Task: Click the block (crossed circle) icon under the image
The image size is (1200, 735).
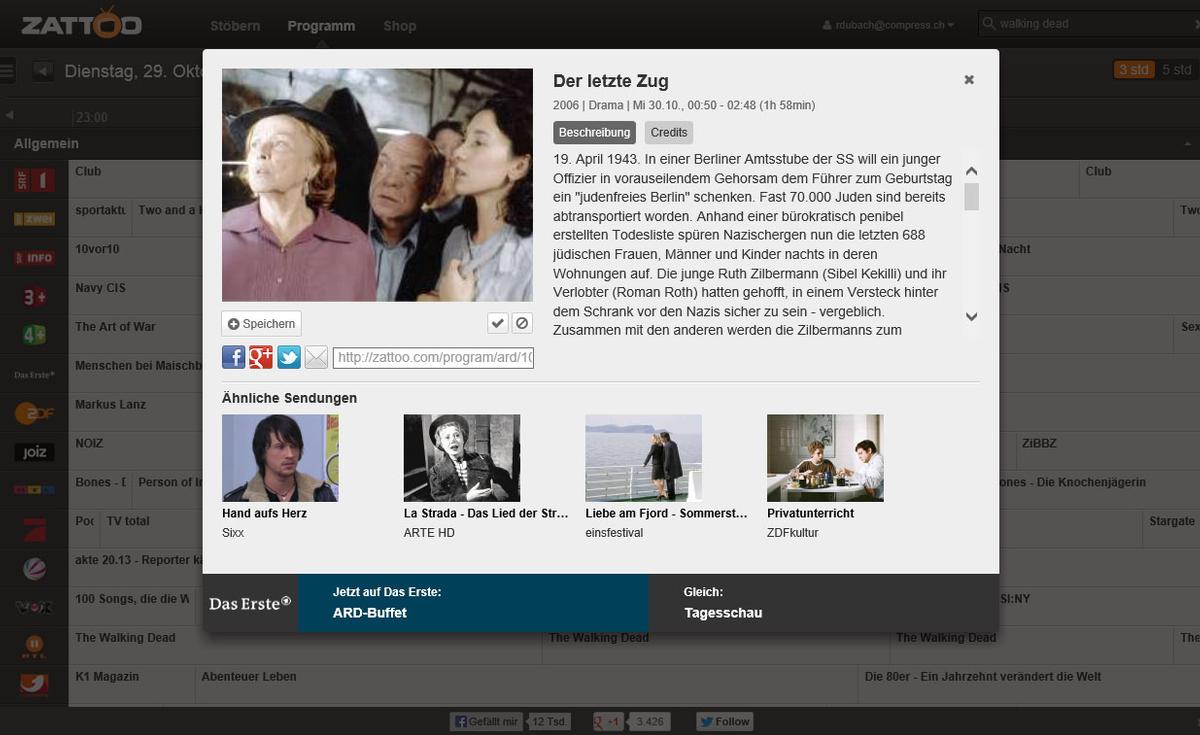Action: tap(522, 322)
